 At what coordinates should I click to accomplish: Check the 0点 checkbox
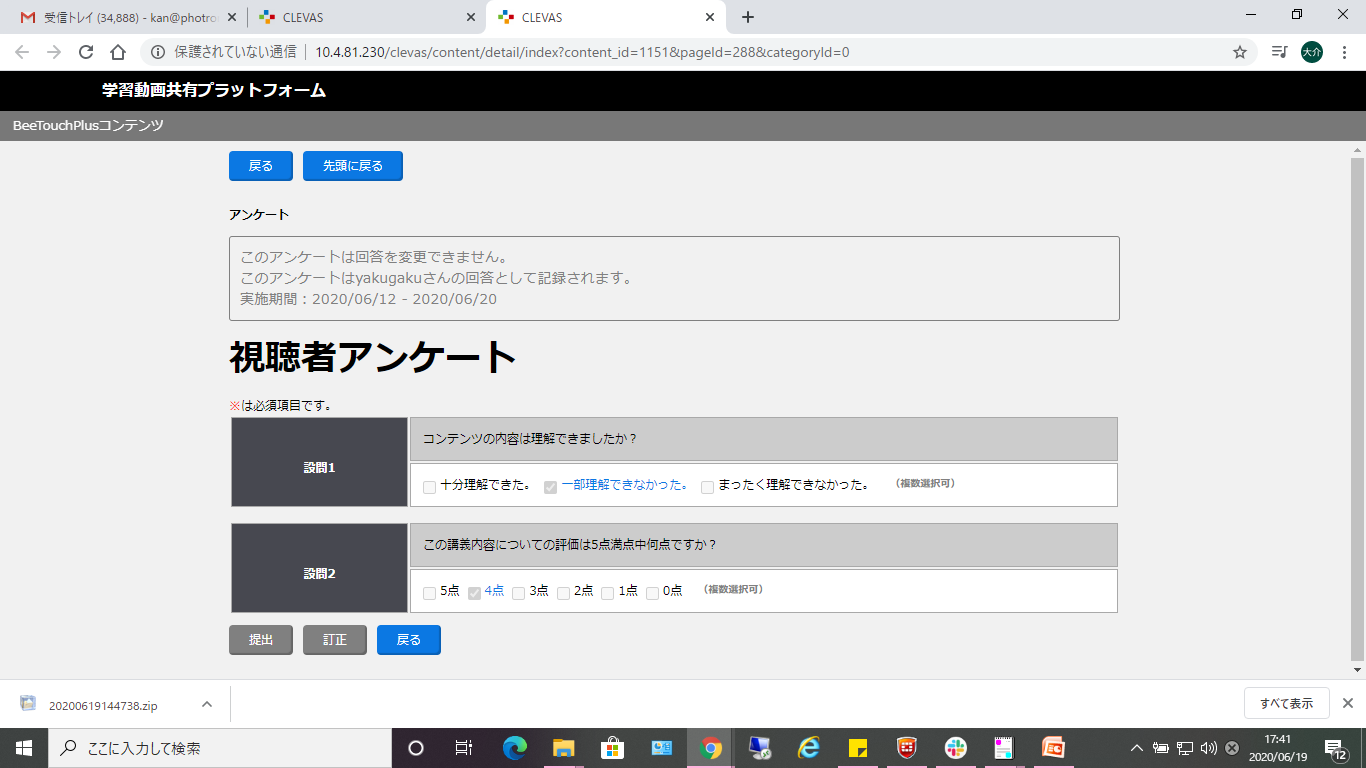652,593
